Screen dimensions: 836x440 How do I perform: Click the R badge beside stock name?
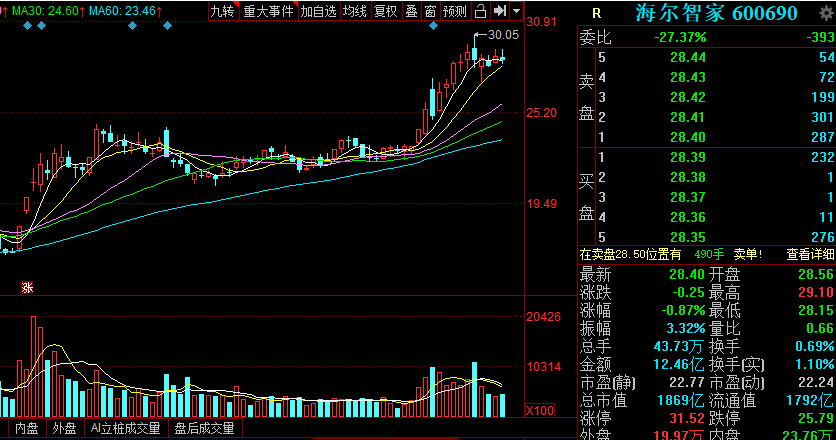tap(596, 13)
